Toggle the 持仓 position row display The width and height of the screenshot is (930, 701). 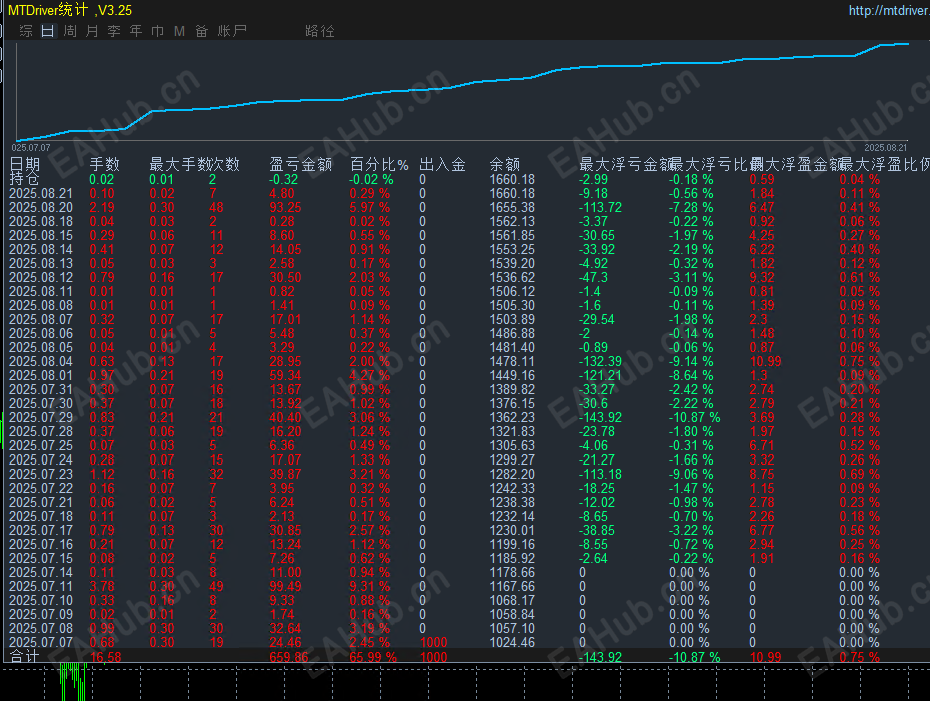26,180
